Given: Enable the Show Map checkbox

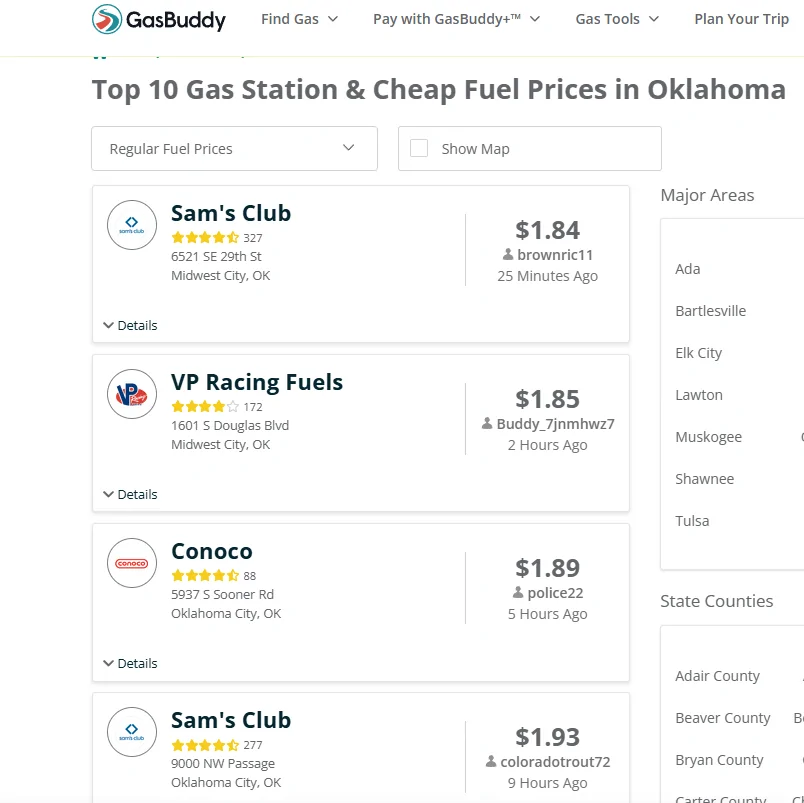Looking at the screenshot, I should click(419, 148).
